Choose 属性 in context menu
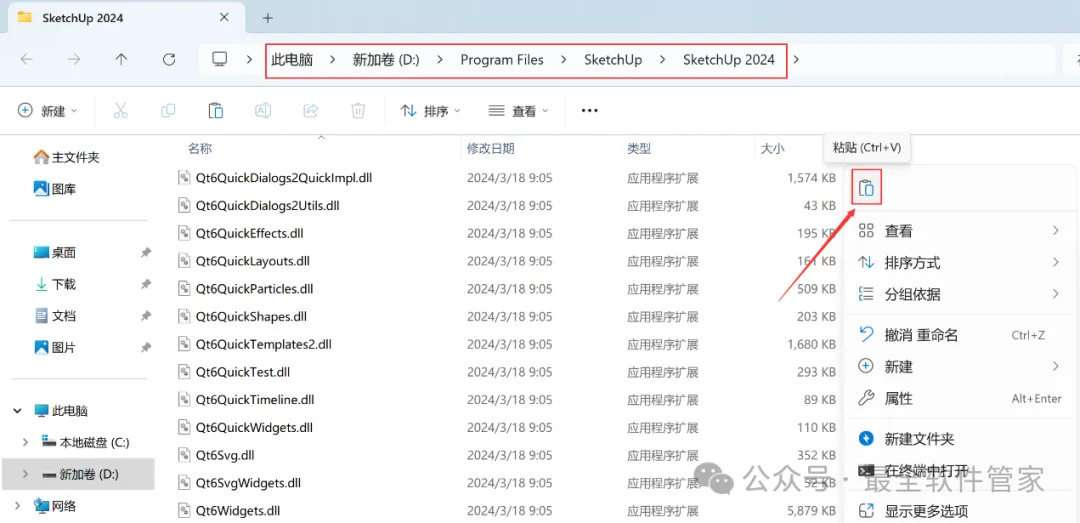This screenshot has width=1080, height=523. pos(958,398)
